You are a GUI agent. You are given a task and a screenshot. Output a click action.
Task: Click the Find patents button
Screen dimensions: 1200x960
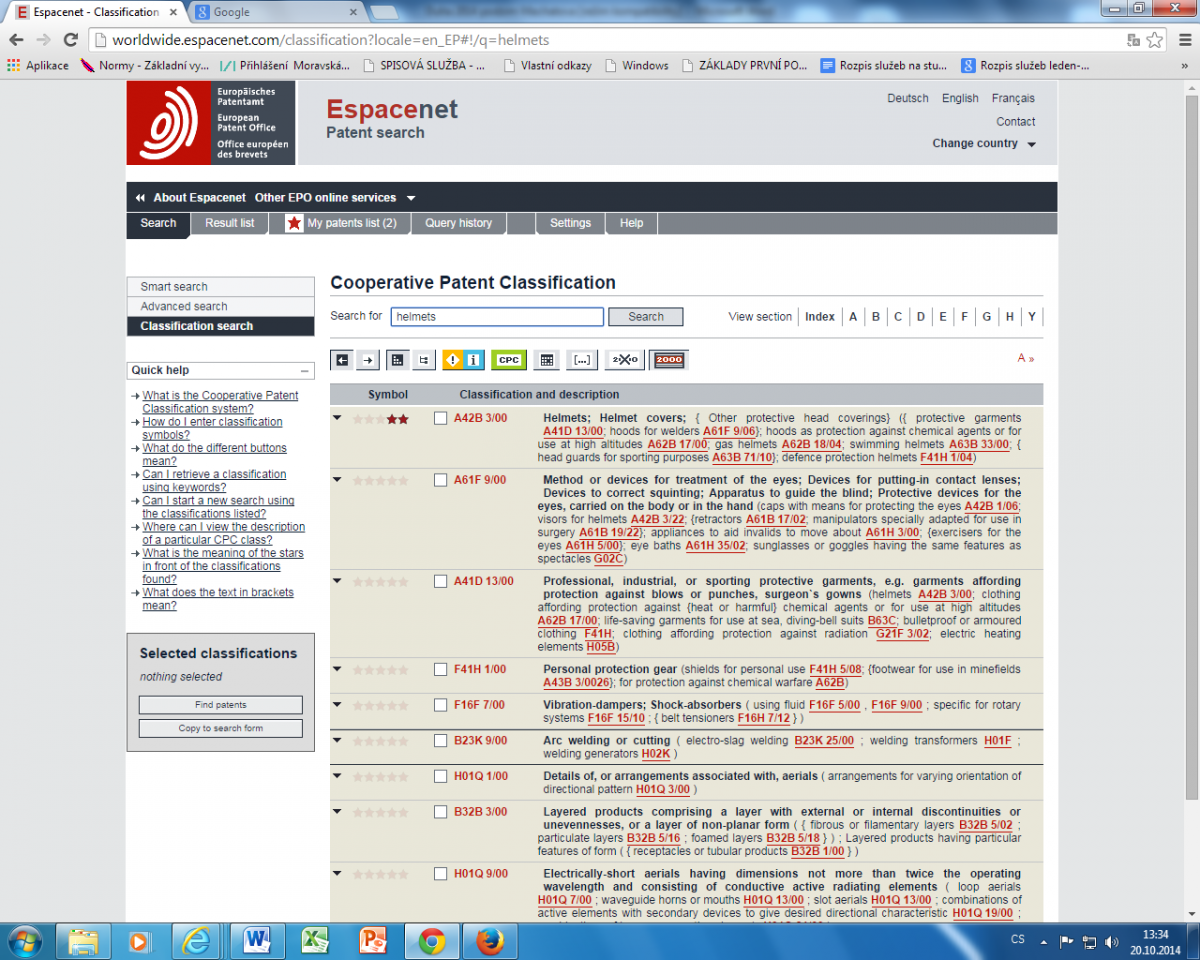(220, 705)
